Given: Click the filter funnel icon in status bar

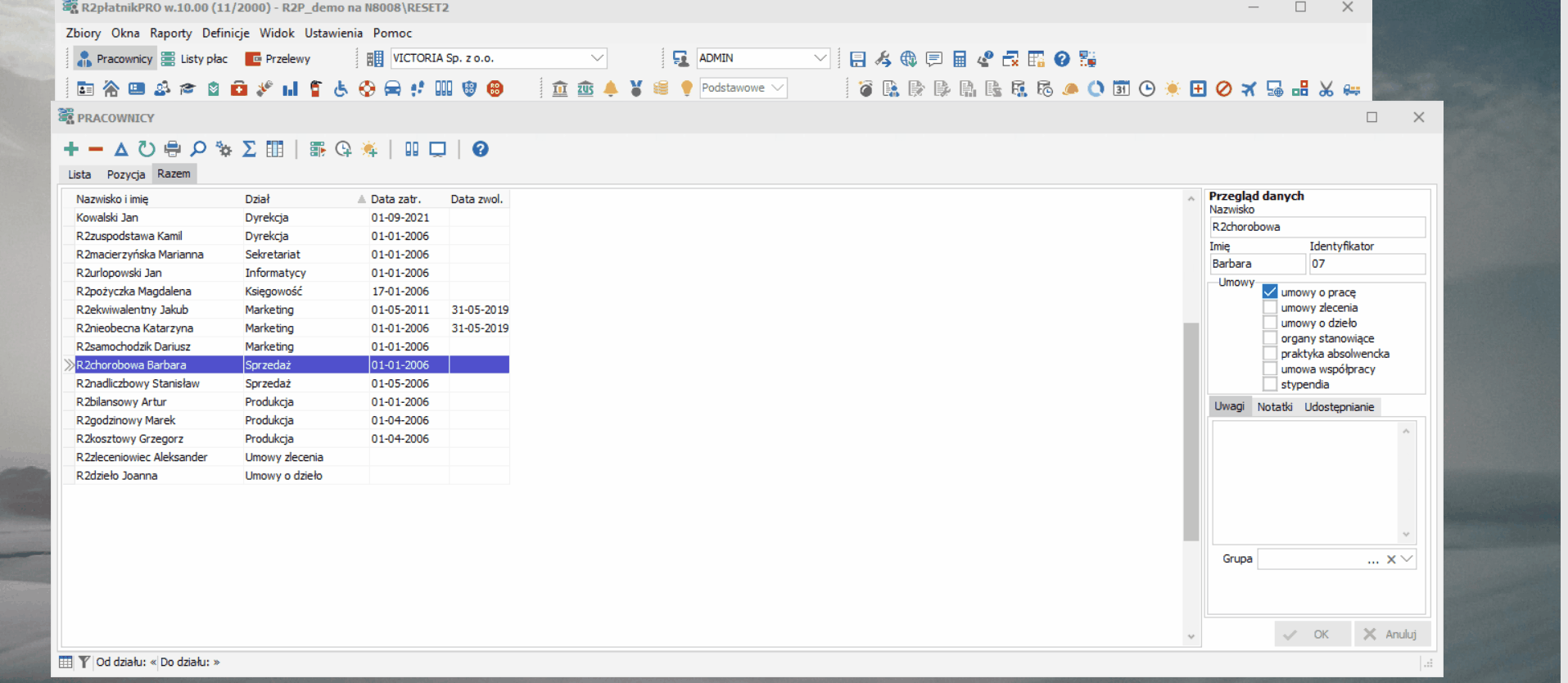Looking at the screenshot, I should point(84,662).
